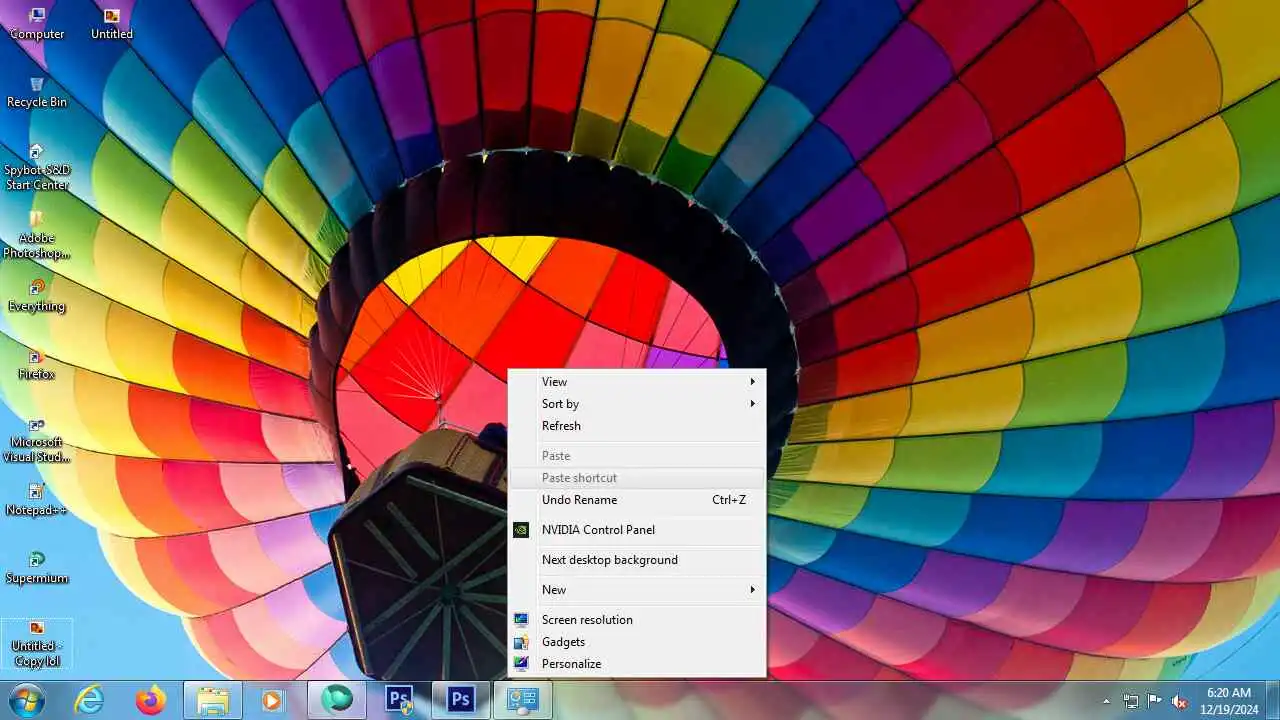Screen dimensions: 1280x720
Task: Open the network tray icon
Action: point(1131,701)
